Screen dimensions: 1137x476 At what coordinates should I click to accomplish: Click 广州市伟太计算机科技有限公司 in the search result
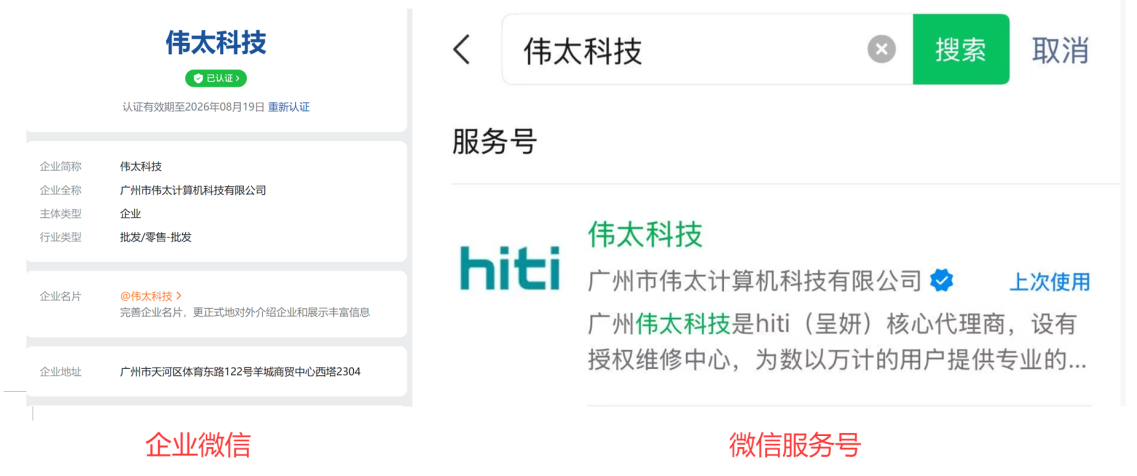point(754,281)
